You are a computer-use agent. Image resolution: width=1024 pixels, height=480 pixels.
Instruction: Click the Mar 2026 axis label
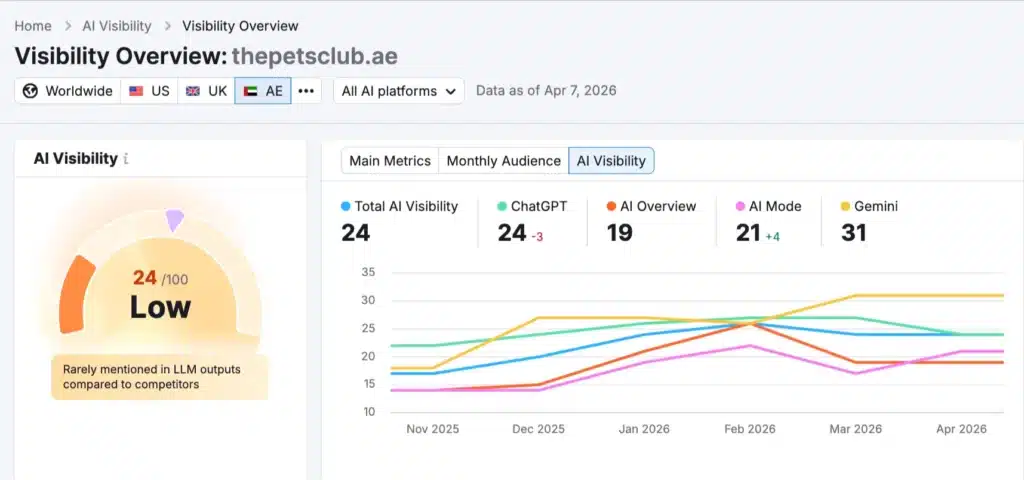point(856,429)
